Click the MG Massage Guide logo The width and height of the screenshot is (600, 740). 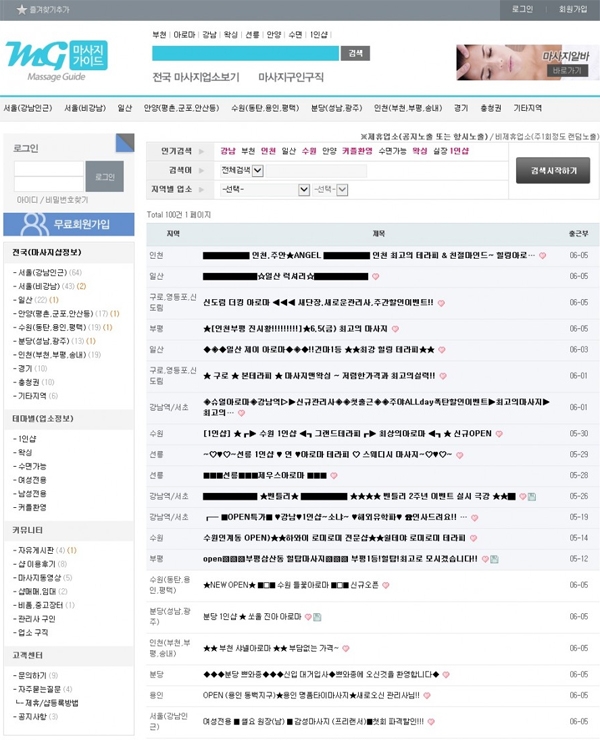[x=56, y=61]
